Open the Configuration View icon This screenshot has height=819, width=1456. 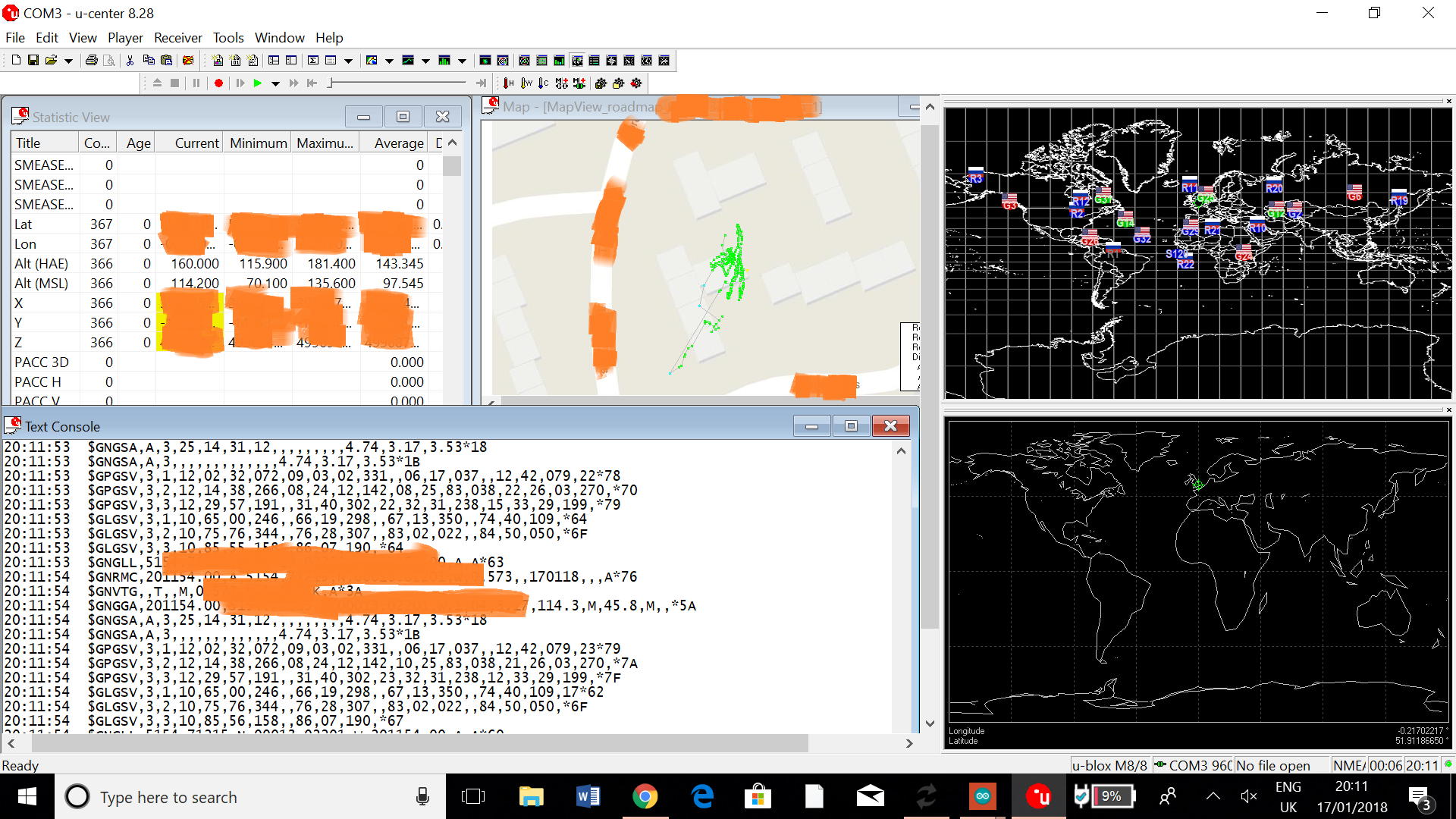point(291,60)
